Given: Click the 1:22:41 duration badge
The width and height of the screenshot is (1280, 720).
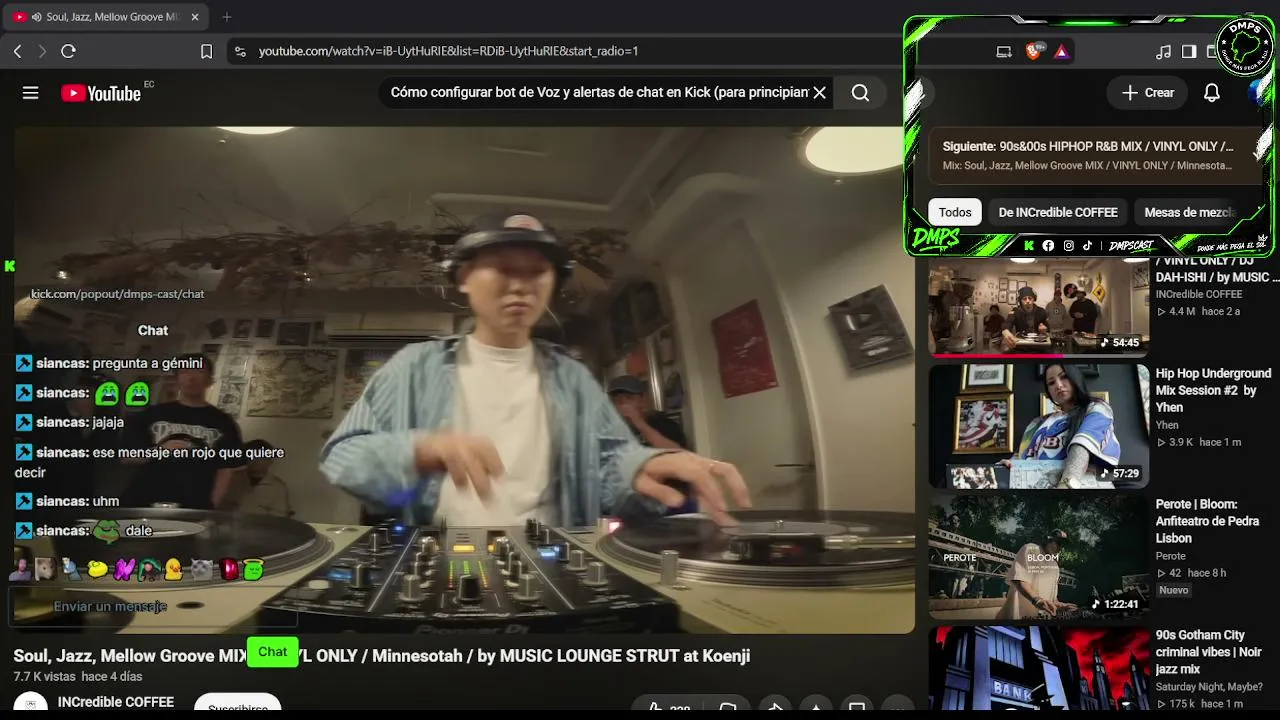Looking at the screenshot, I should point(1114,604).
